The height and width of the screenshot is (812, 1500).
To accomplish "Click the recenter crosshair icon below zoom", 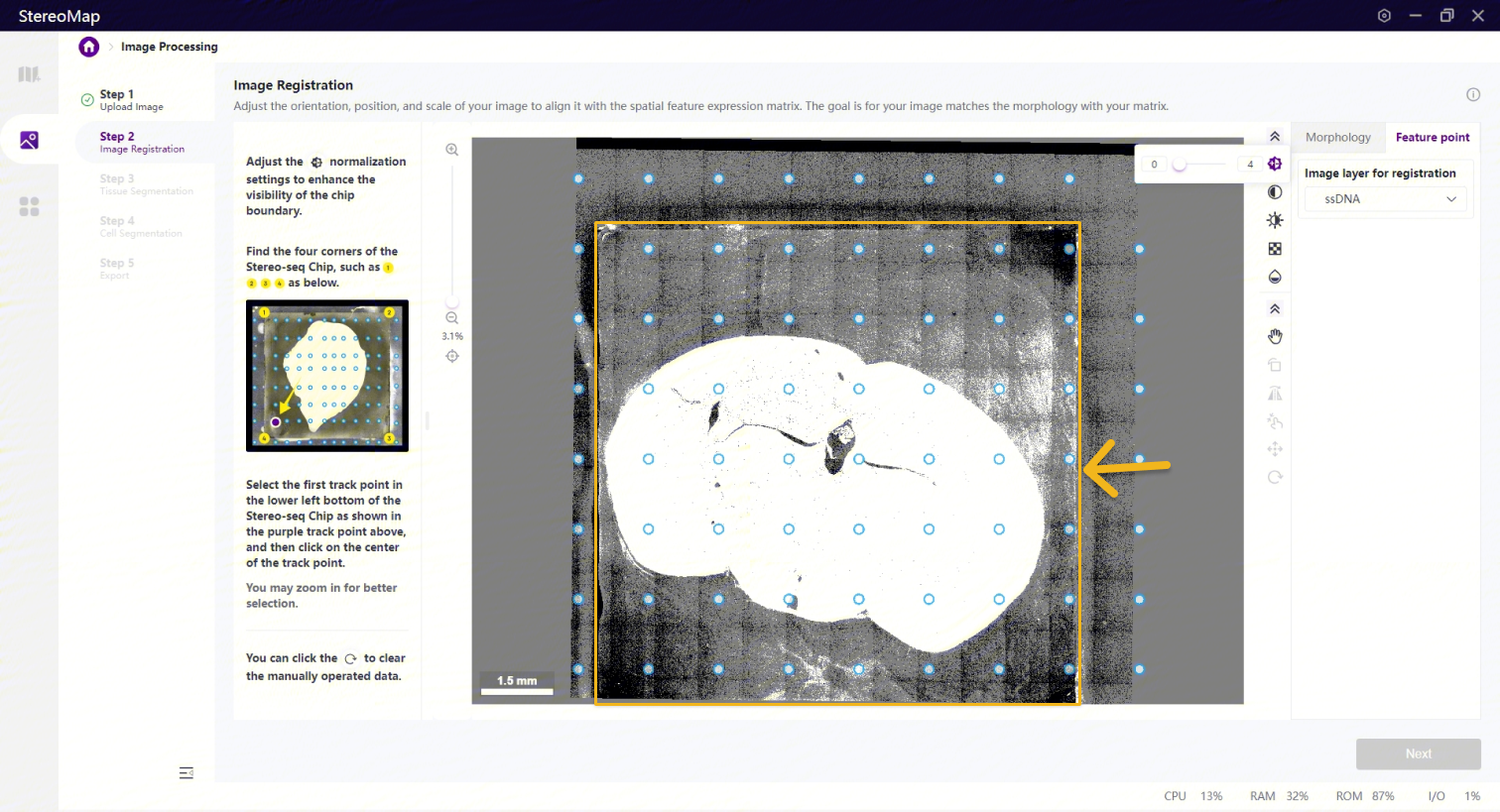I will point(452,356).
